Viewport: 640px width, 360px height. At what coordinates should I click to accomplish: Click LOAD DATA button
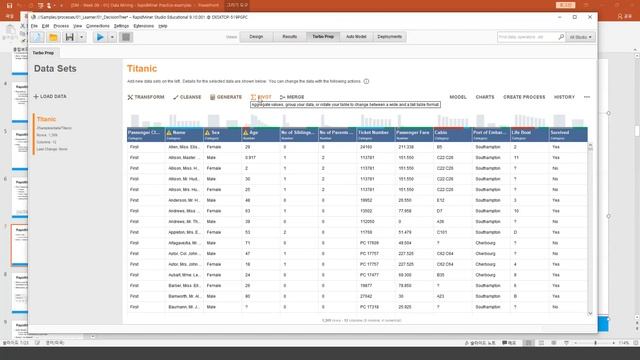[50, 97]
